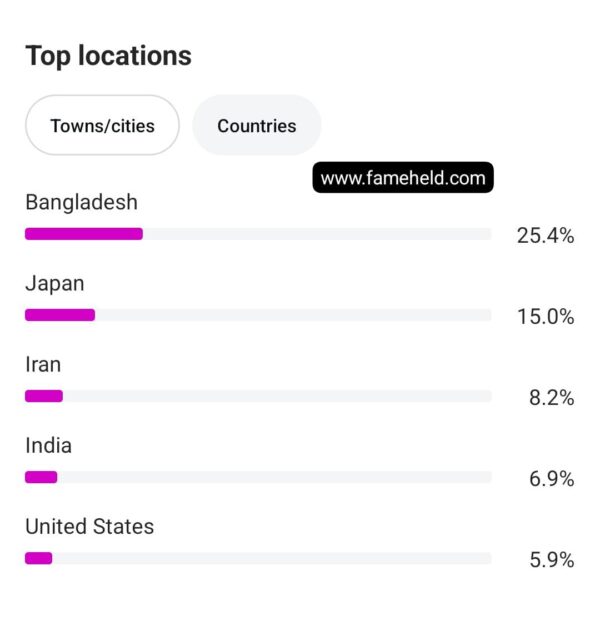
Task: Click the 5.9% value for United States
Action: [552, 560]
